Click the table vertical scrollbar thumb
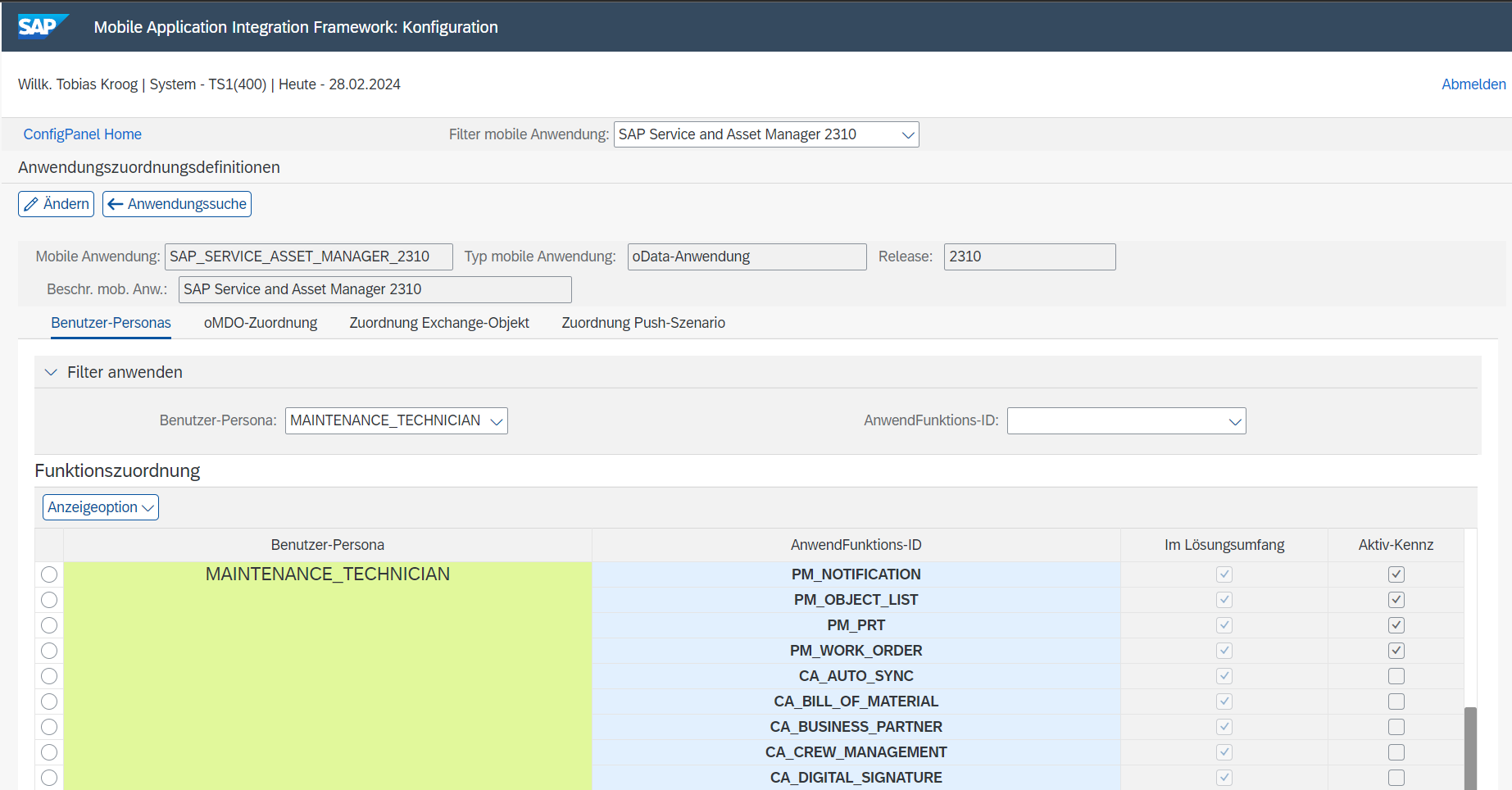Viewport: 1512px width, 790px height. click(1470, 748)
